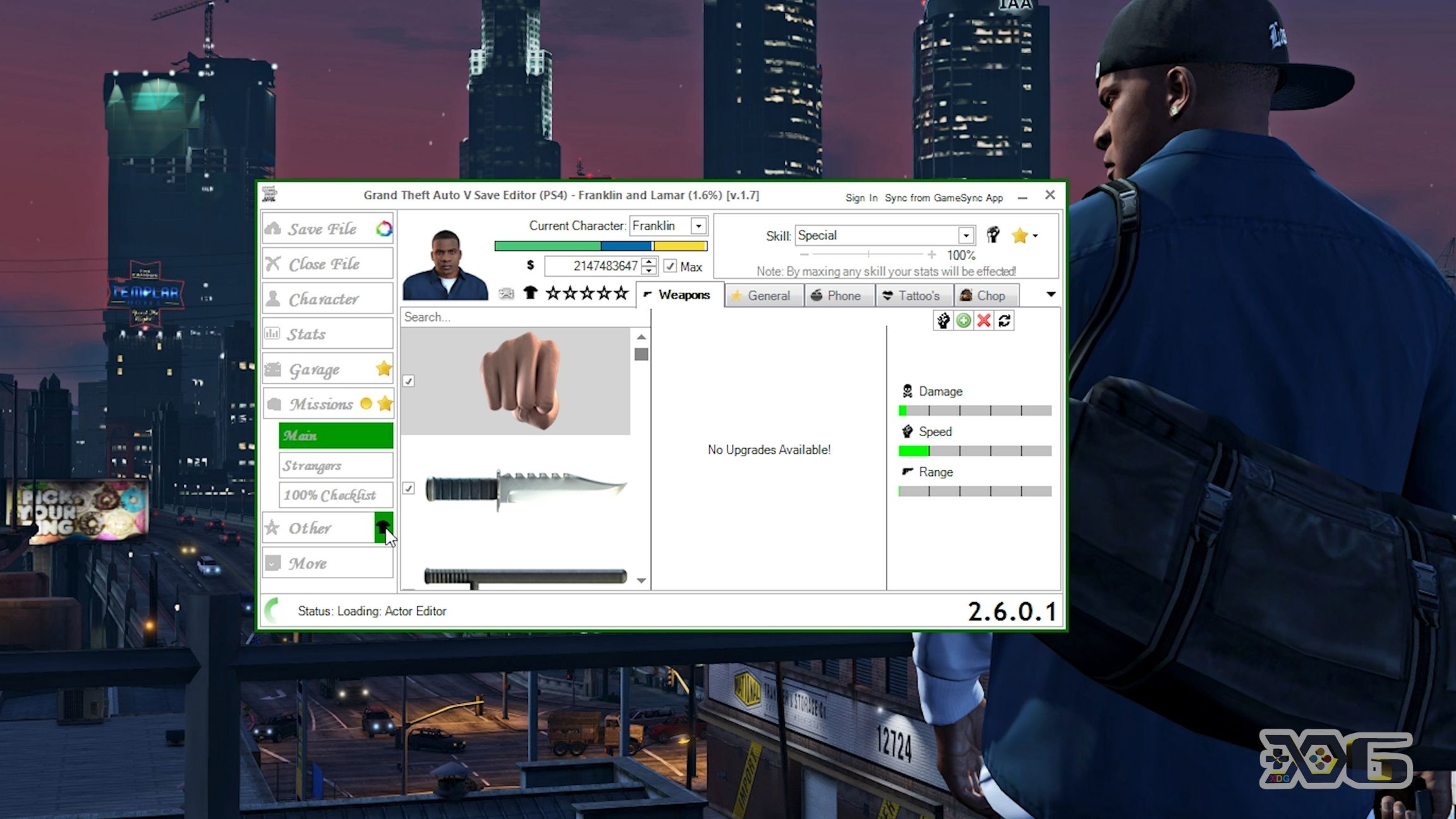The width and height of the screenshot is (1456, 819).
Task: Click the red cancel X icon
Action: click(984, 320)
